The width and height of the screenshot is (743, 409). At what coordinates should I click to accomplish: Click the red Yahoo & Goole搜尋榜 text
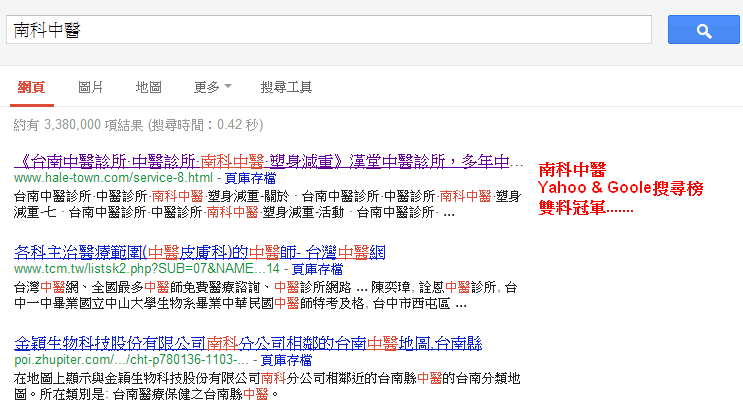(621, 188)
